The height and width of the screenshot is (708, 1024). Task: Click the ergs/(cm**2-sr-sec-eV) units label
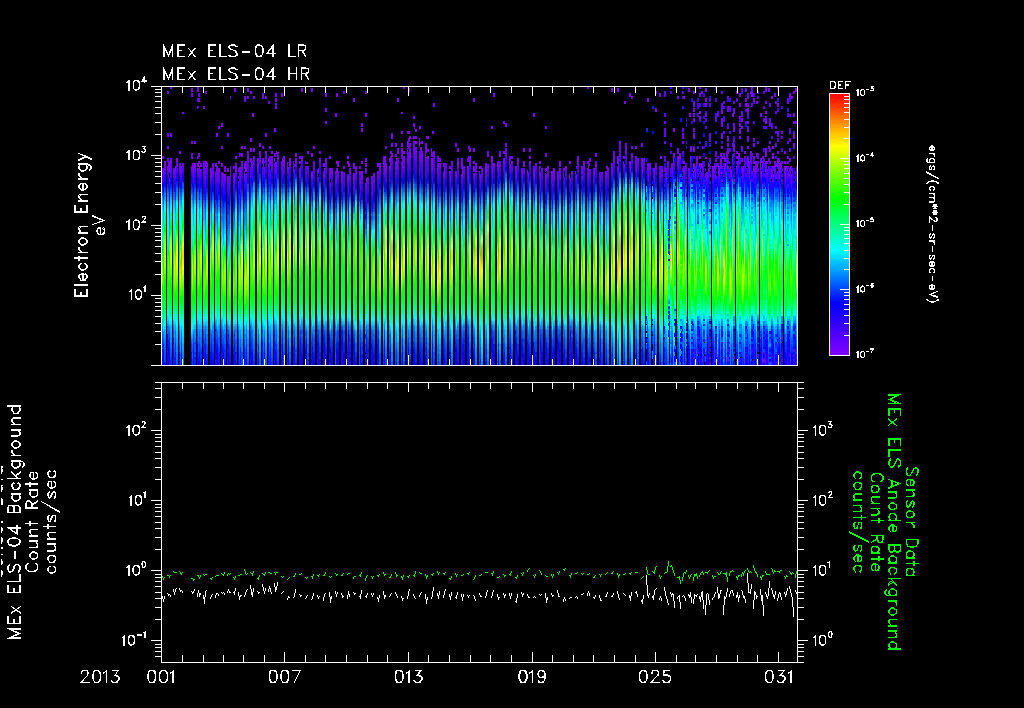tap(931, 224)
